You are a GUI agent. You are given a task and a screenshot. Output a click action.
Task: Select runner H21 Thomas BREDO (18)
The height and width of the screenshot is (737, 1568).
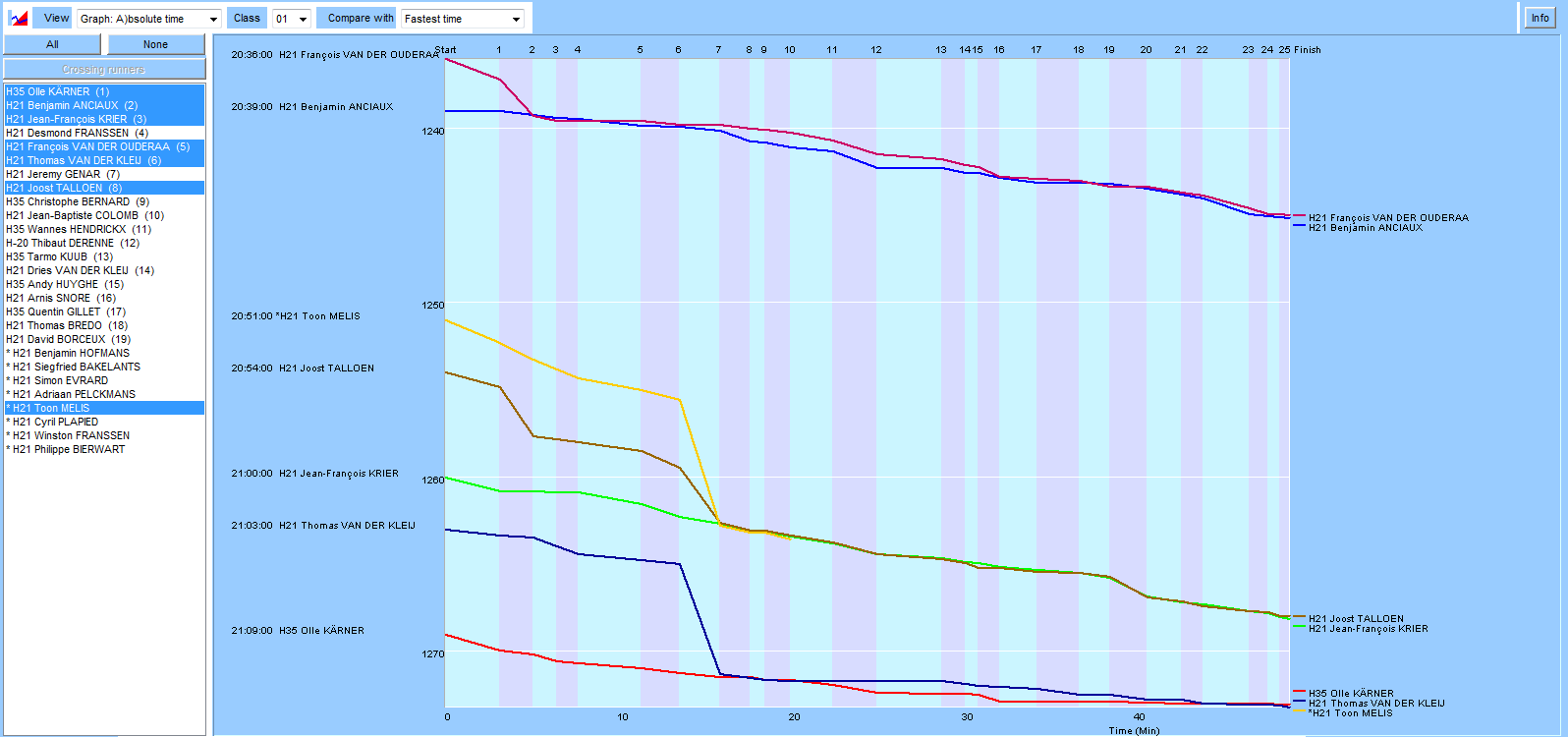tap(104, 325)
